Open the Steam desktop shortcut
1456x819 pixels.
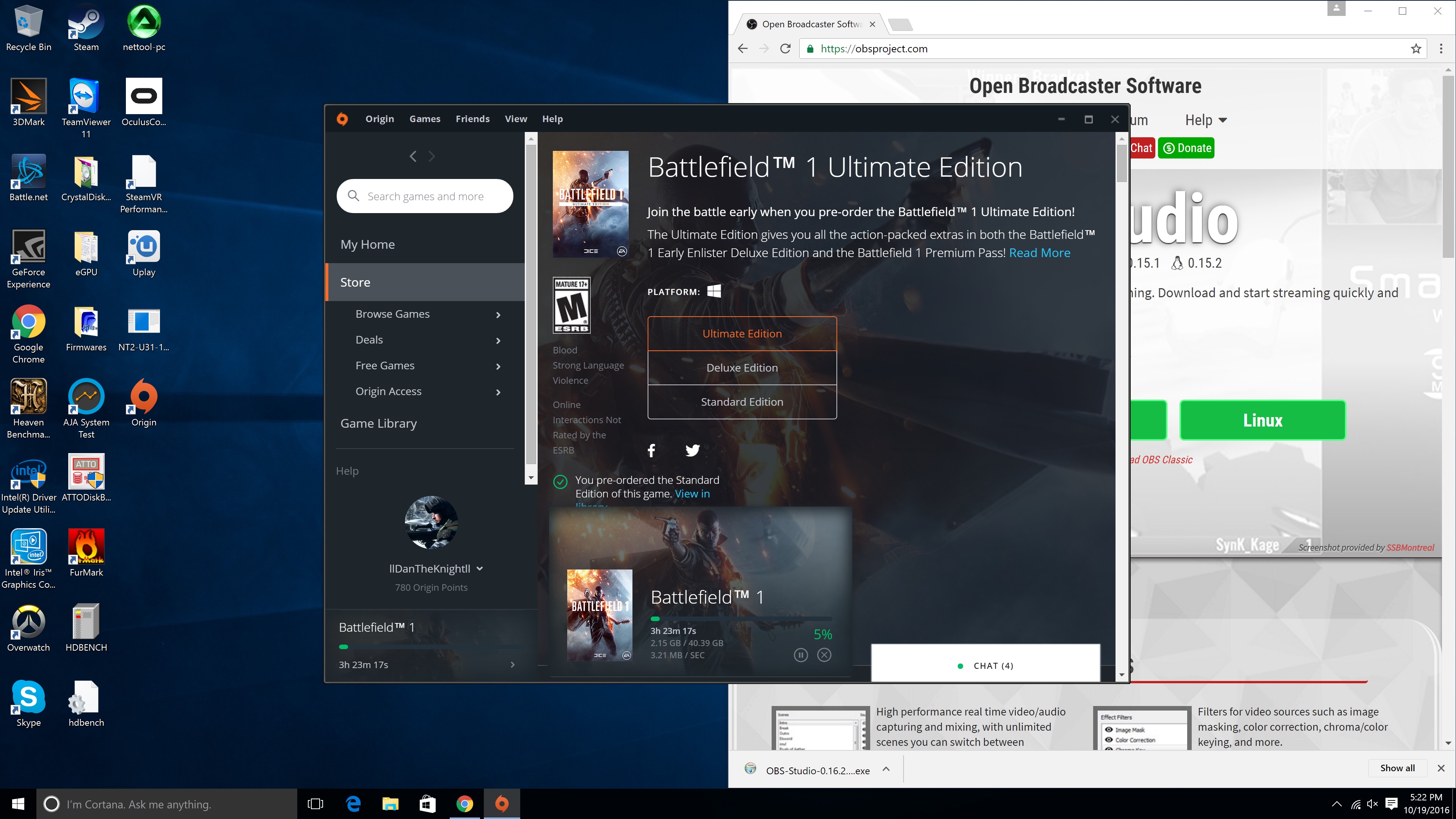86,28
